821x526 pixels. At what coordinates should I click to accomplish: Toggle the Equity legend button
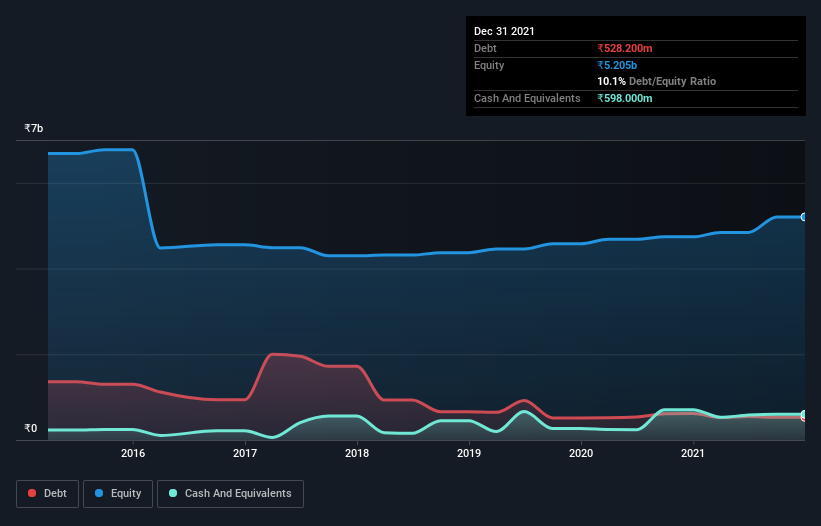(x=118, y=494)
